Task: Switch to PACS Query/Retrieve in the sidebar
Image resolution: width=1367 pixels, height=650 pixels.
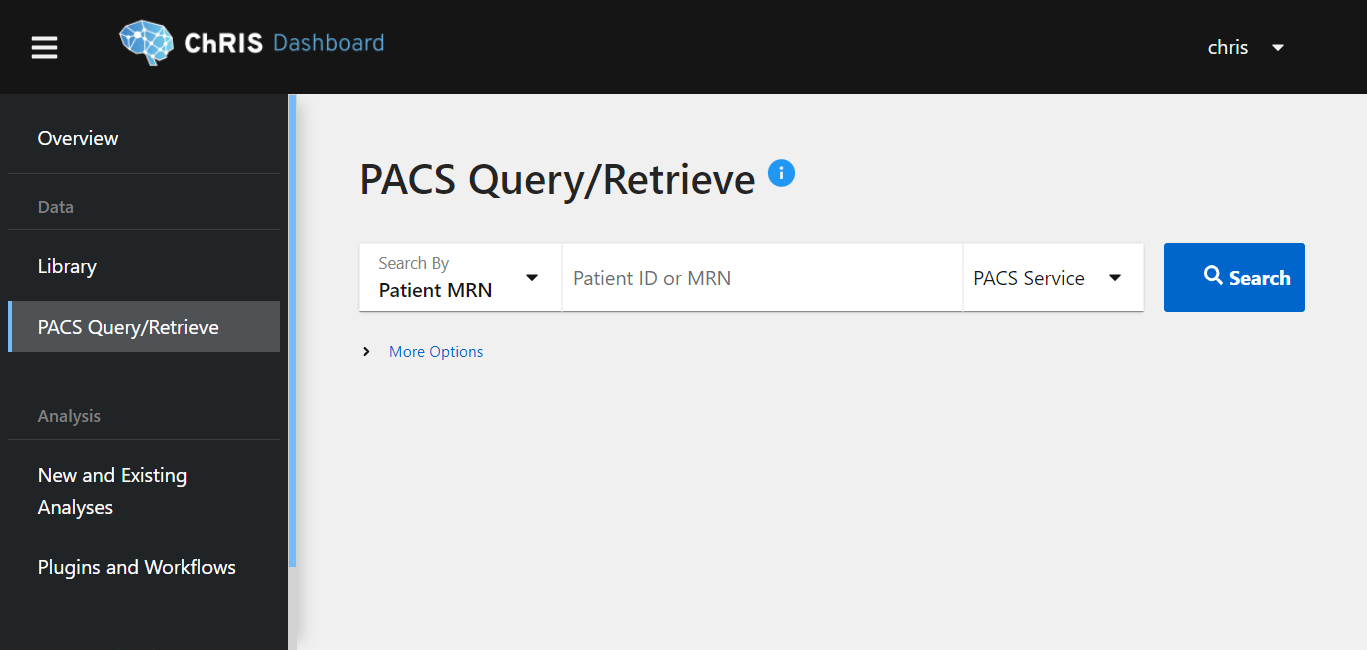Action: click(x=126, y=326)
